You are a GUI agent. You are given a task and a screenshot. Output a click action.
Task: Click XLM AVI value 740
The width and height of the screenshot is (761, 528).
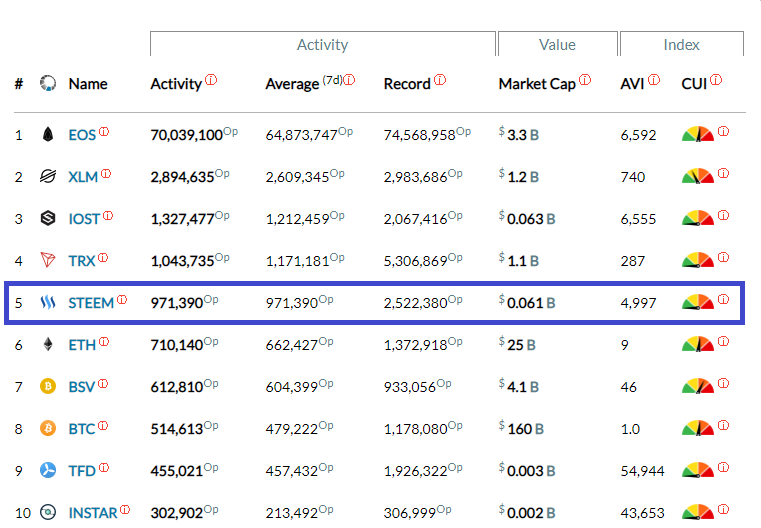pyautogui.click(x=632, y=177)
